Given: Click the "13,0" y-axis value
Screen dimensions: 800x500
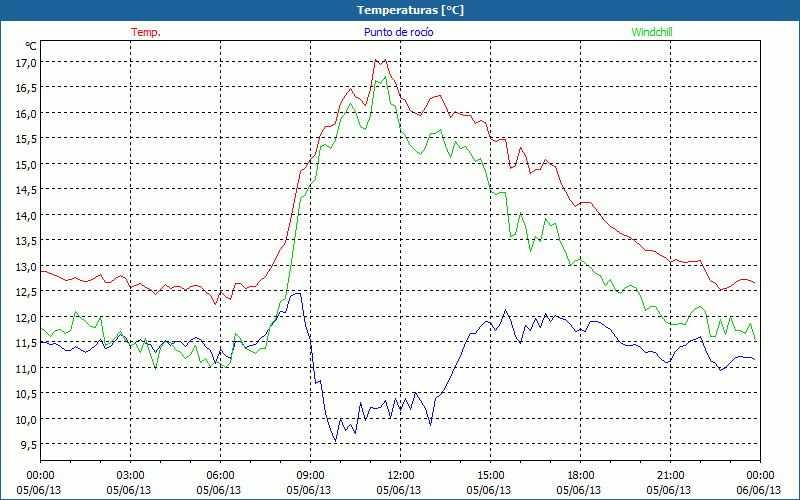Looking at the screenshot, I should pos(27,266).
